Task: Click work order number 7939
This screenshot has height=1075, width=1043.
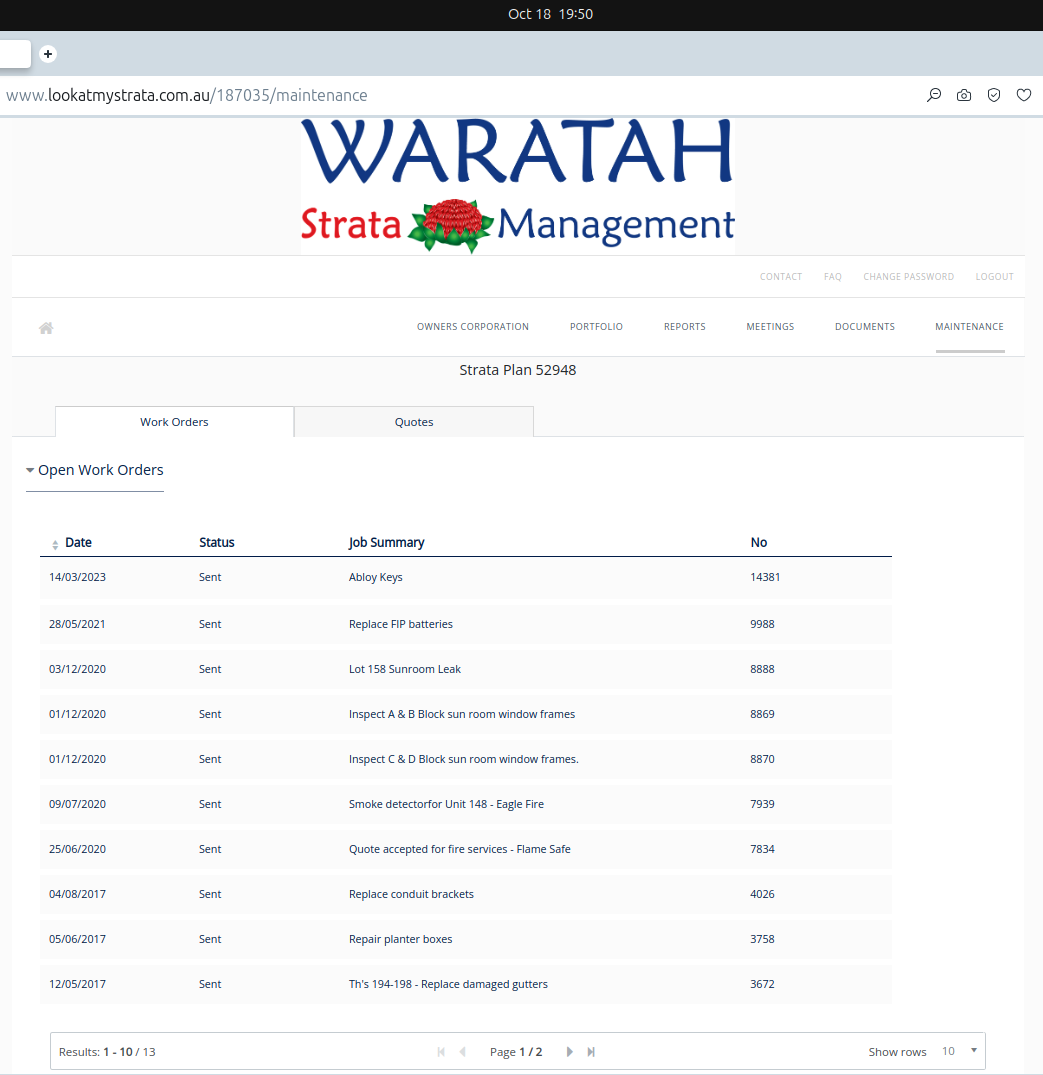Action: coord(763,804)
